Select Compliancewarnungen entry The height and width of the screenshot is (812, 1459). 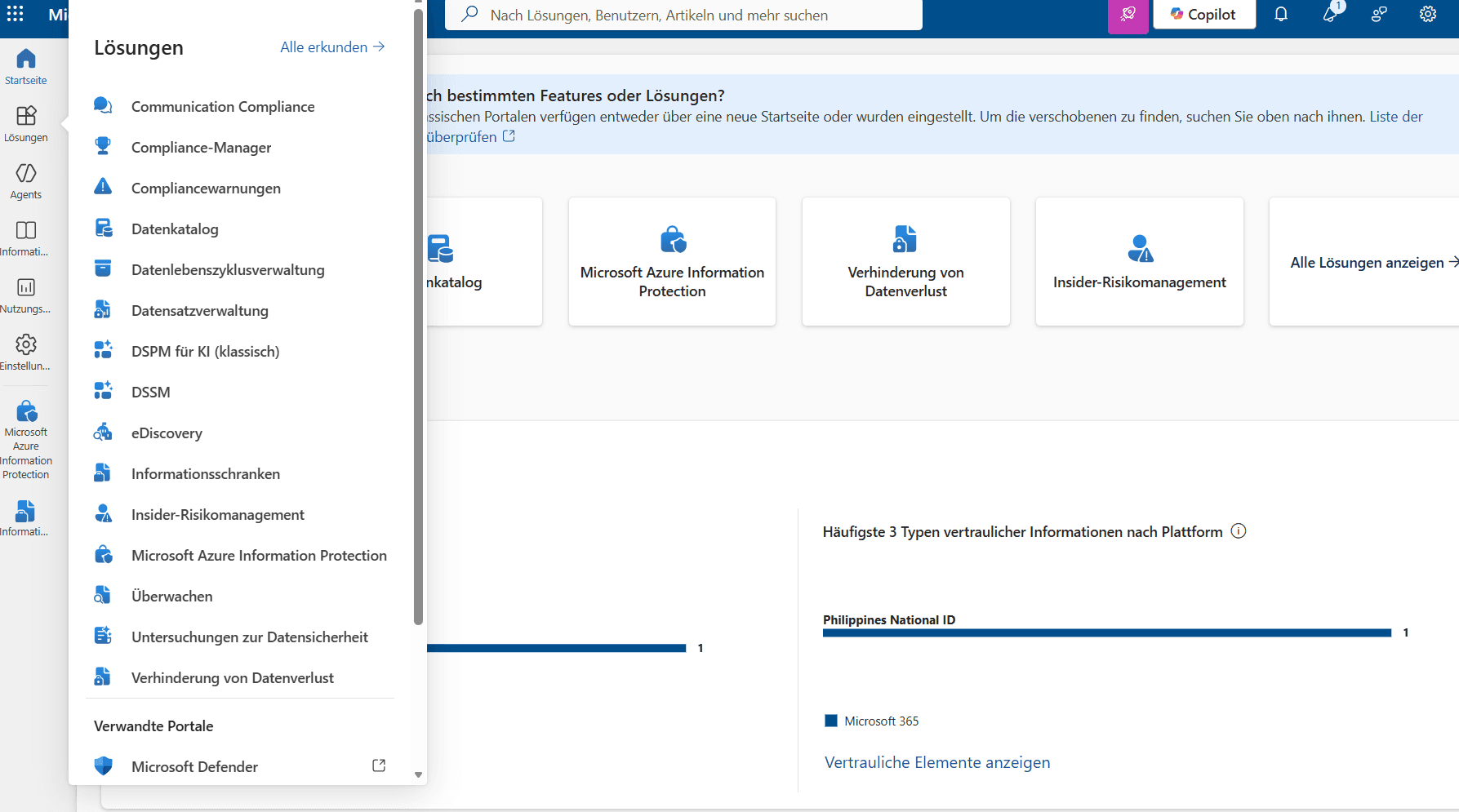click(206, 188)
